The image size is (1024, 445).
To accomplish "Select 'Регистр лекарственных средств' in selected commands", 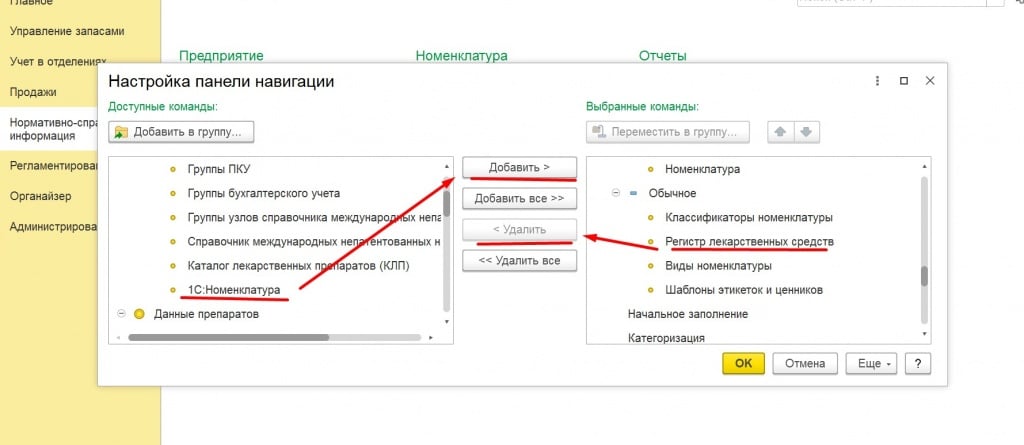I will coord(750,242).
